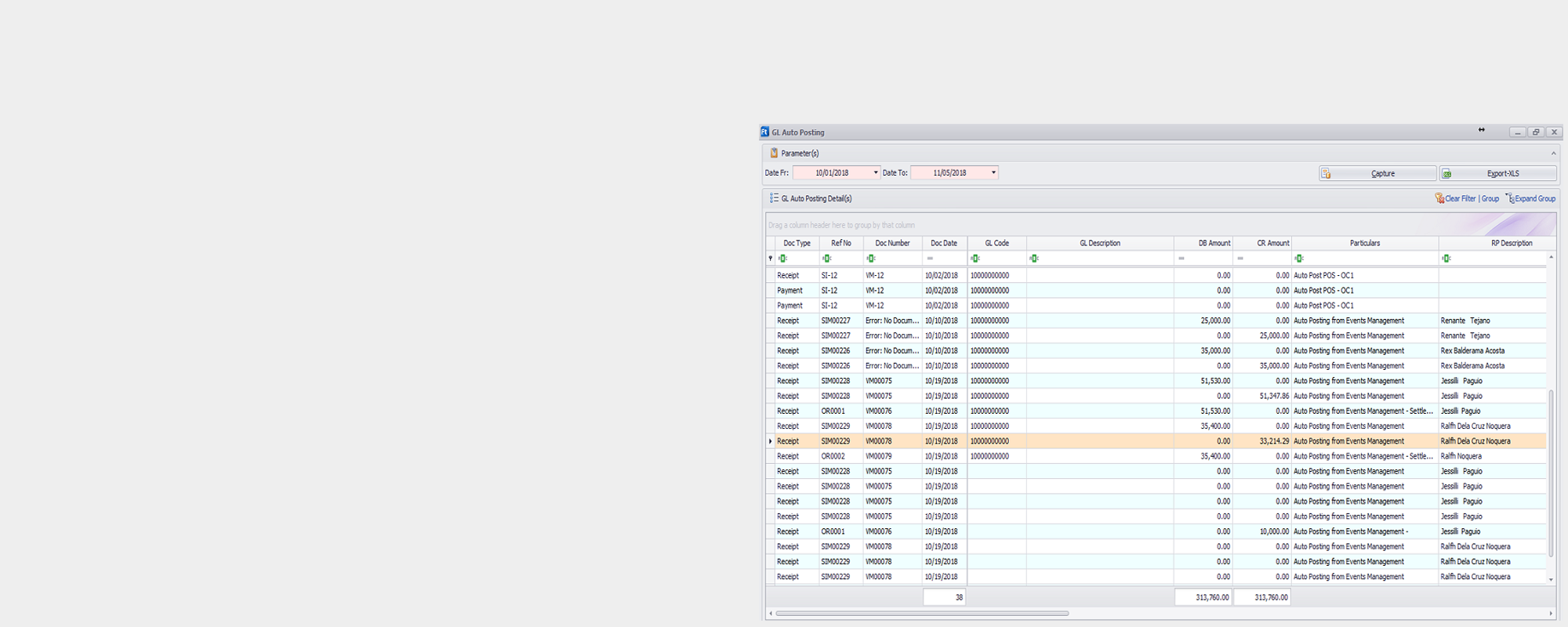1568x627 pixels.
Task: Open the GL Description filter condition icon
Action: pos(1033,258)
